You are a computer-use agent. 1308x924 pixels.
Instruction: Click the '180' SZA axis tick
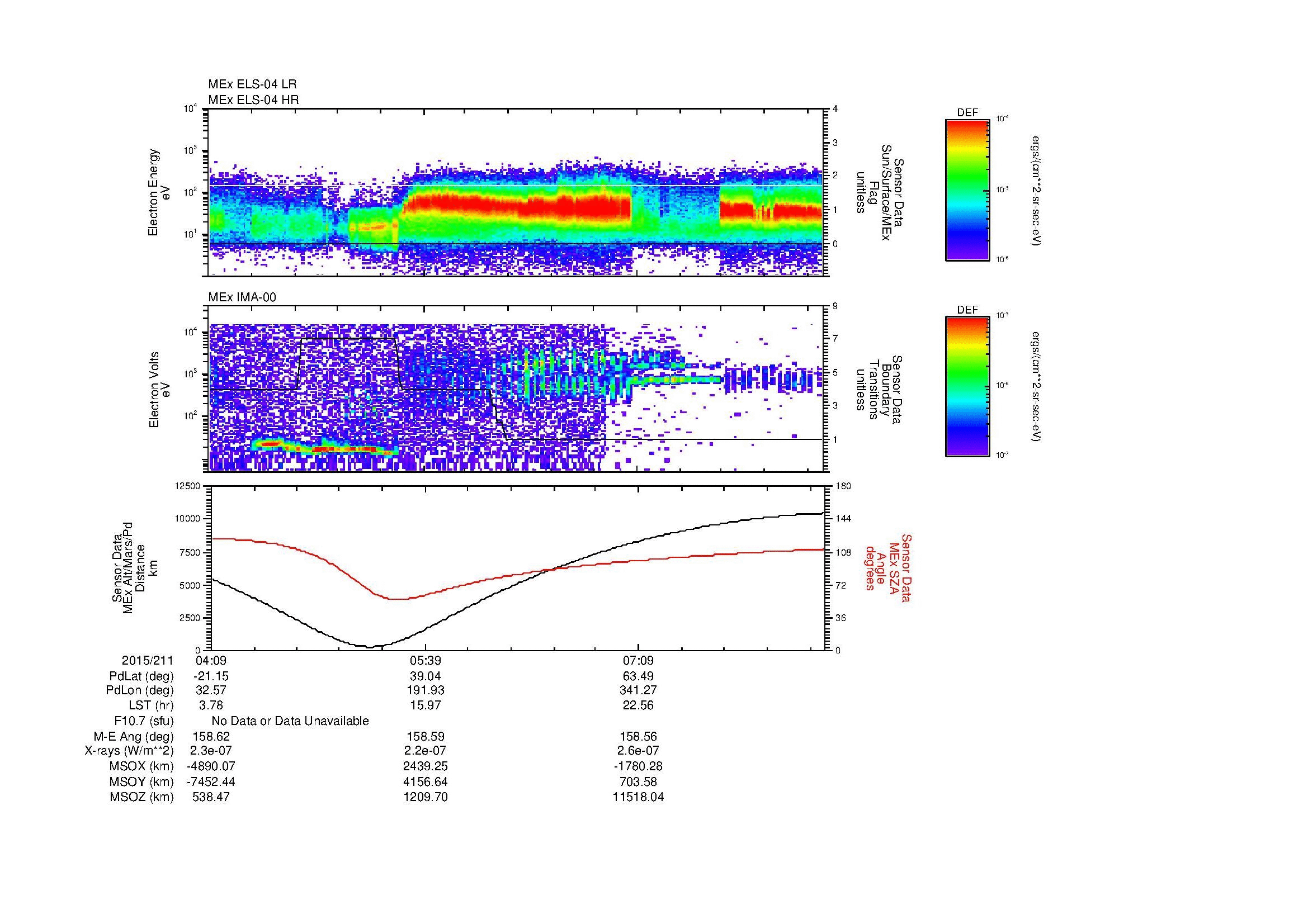pyautogui.click(x=843, y=486)
